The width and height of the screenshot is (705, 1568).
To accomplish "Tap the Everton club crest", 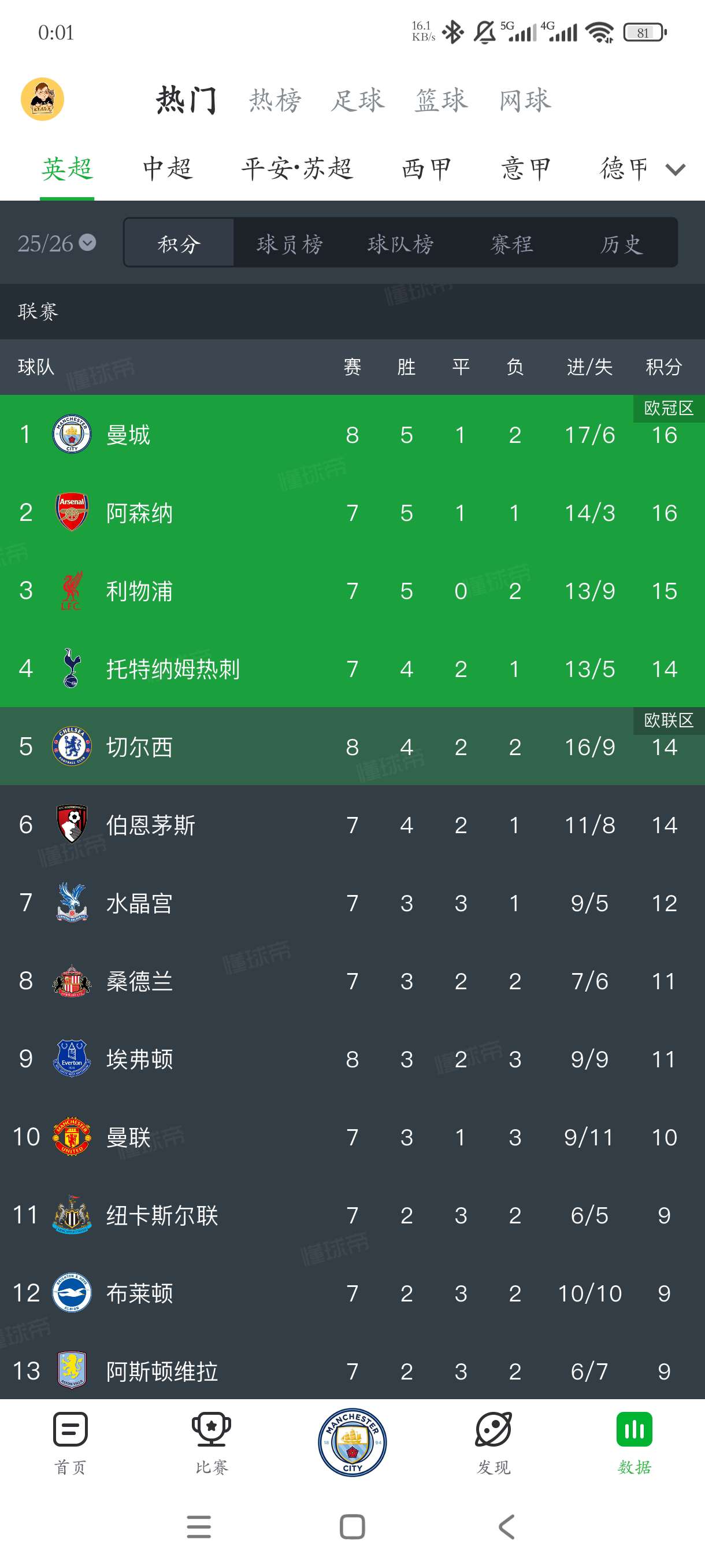I will click(72, 1059).
